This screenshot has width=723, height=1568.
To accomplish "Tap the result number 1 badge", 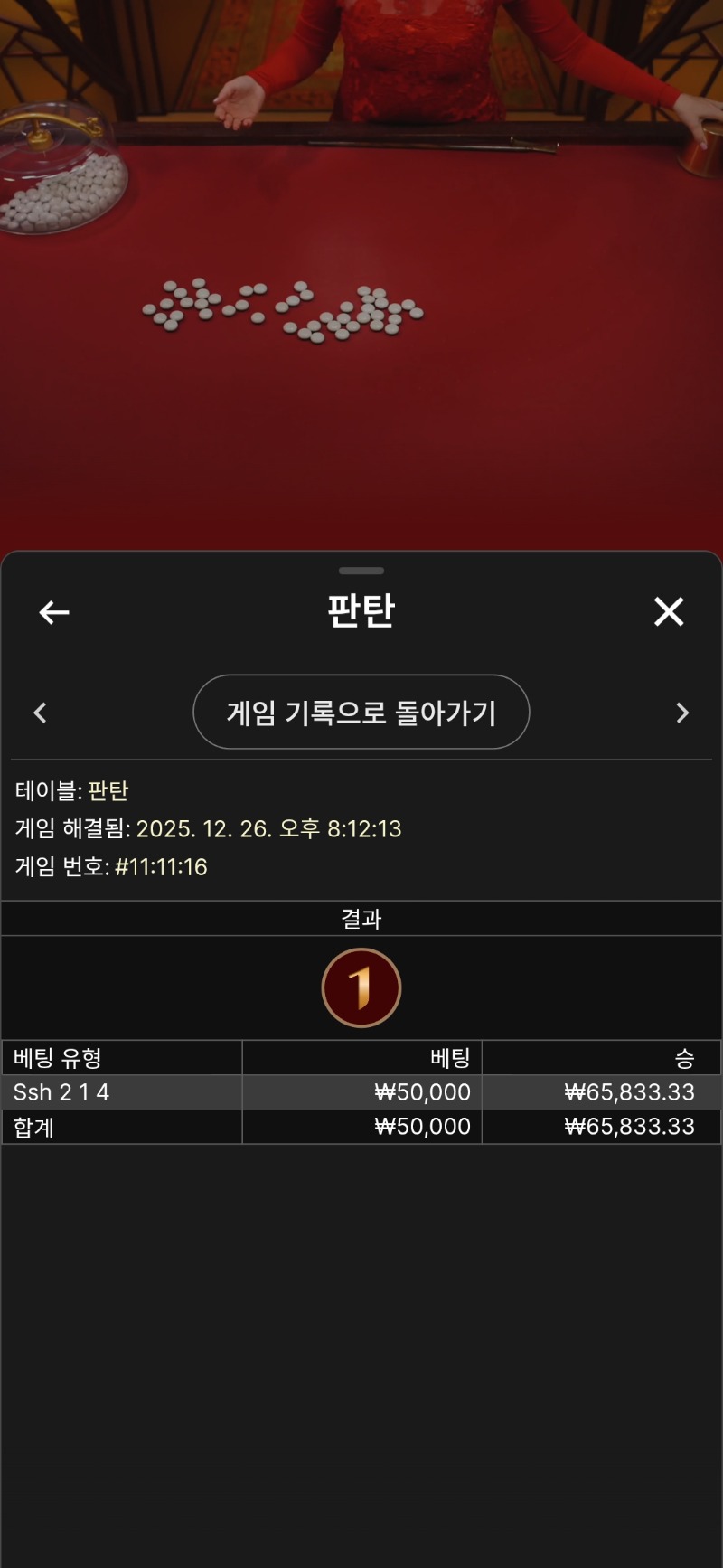I will click(361, 987).
